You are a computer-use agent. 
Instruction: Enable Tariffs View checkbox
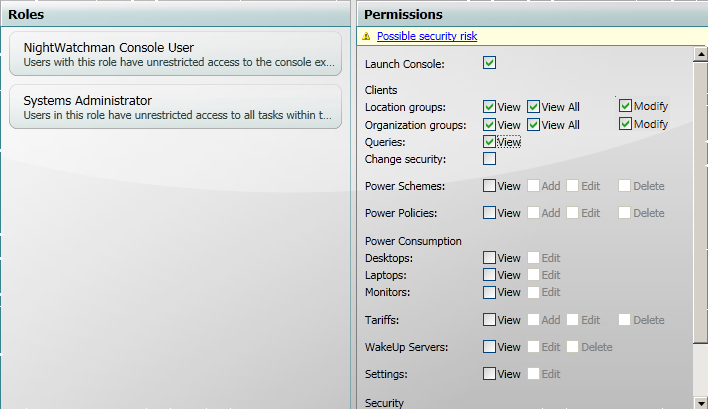(x=489, y=320)
